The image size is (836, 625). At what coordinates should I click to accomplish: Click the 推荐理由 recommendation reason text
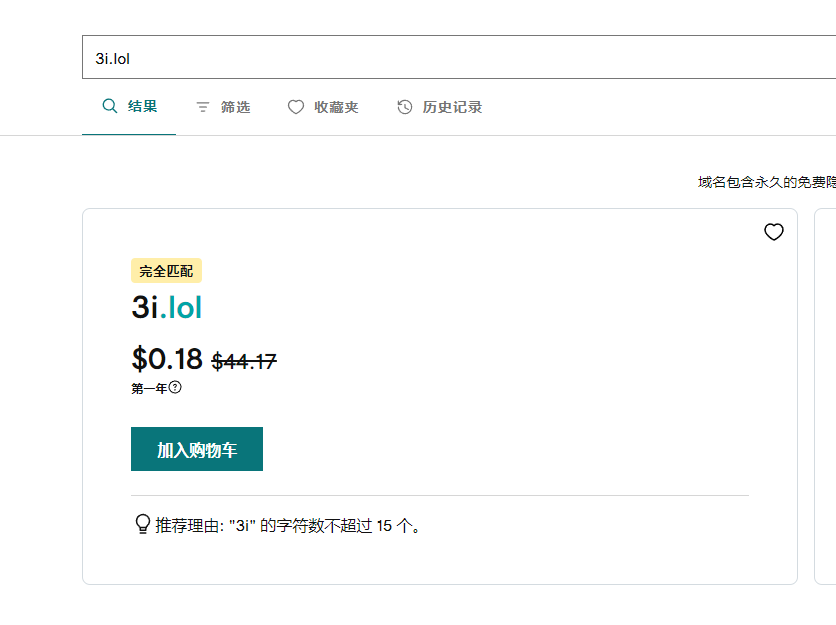click(288, 526)
